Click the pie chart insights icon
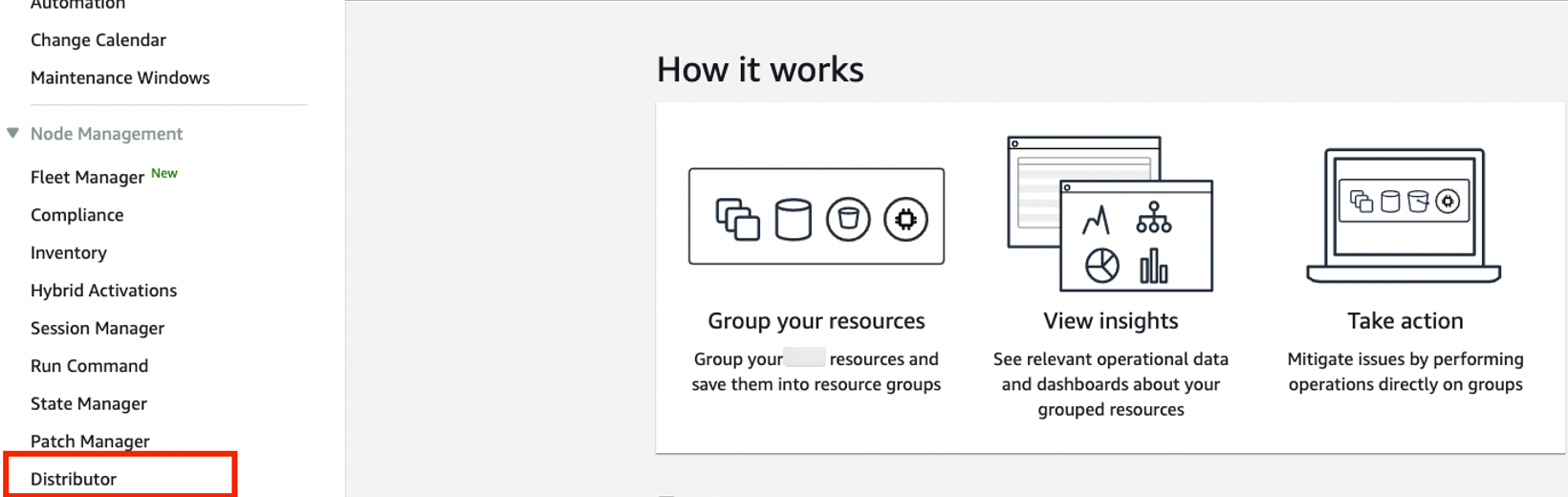This screenshot has height=497, width=1568. coord(1101,266)
